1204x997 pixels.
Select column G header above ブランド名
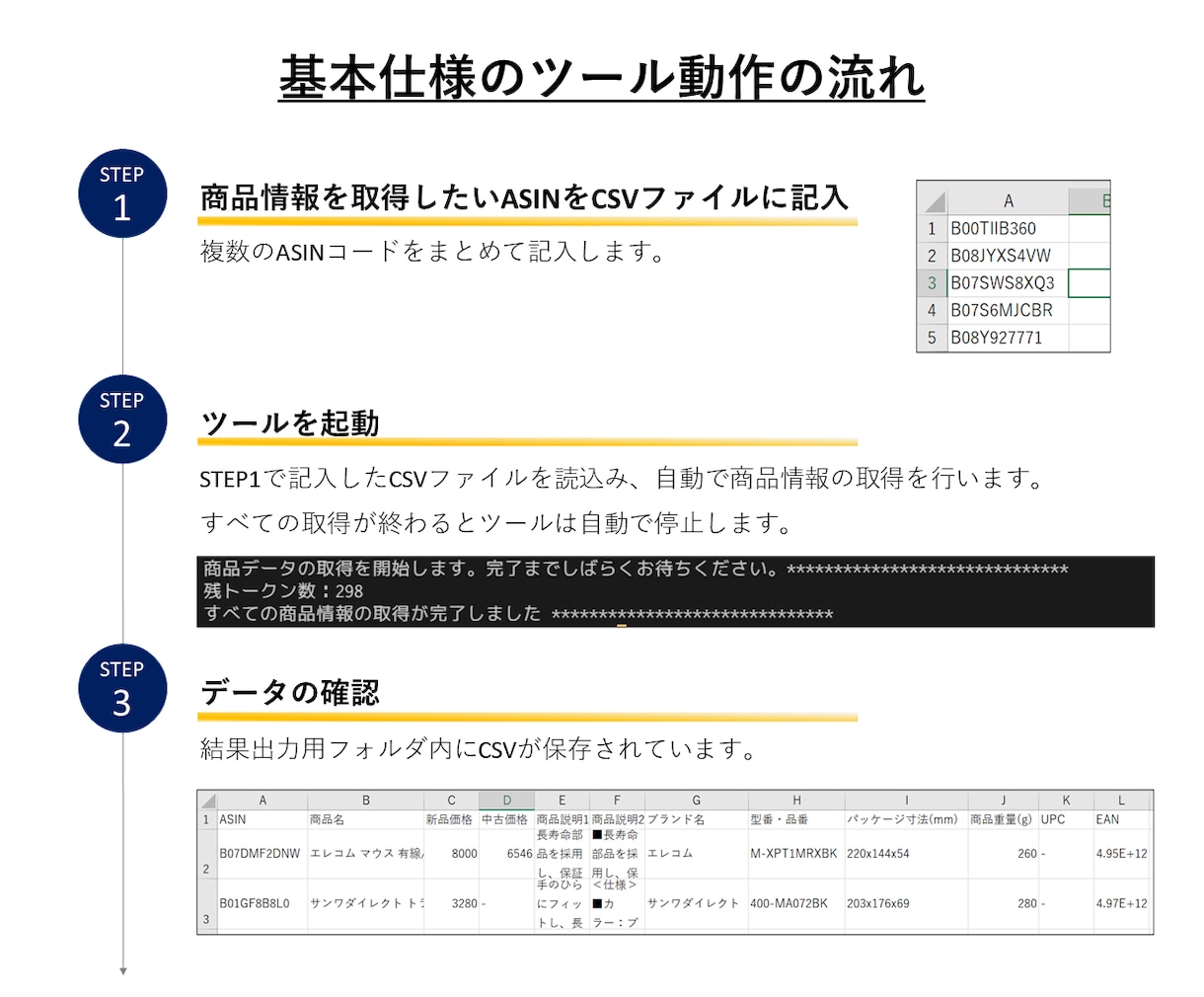(696, 801)
